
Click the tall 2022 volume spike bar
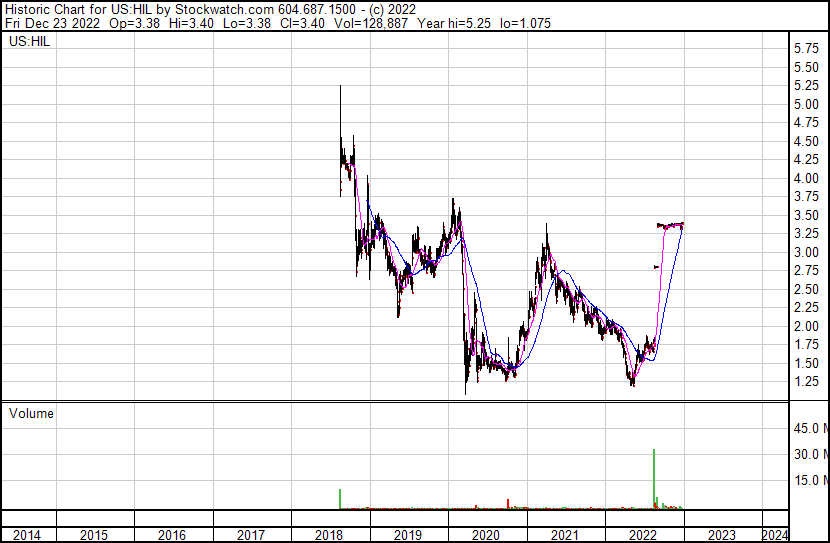coord(654,480)
